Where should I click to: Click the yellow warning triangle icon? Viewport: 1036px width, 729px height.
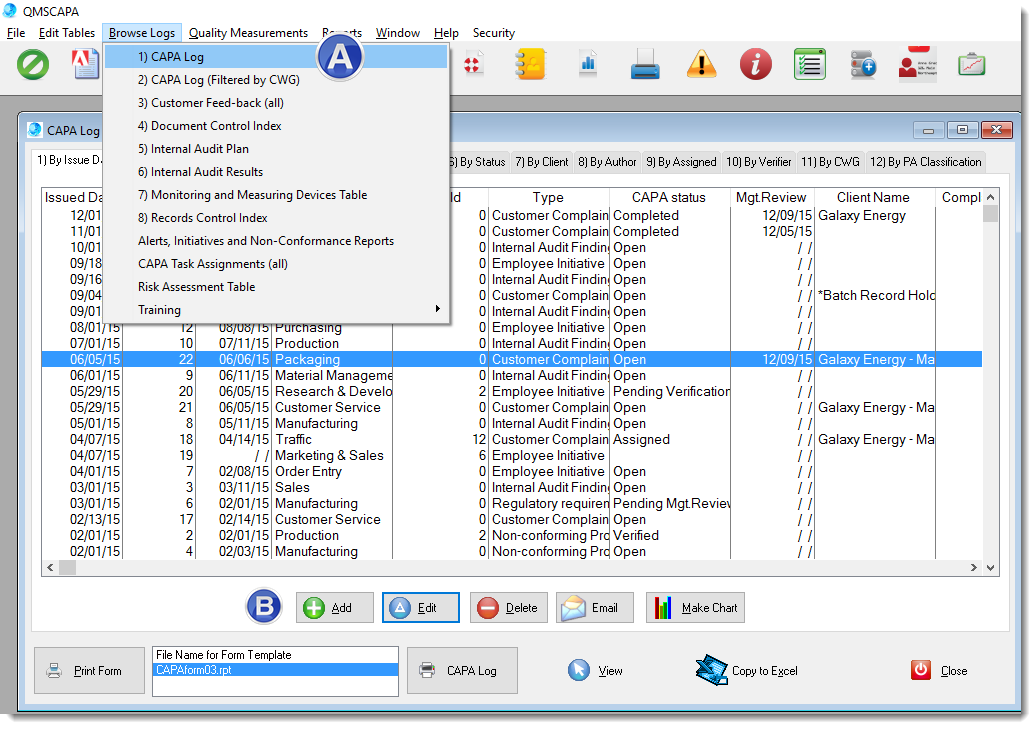(701, 65)
